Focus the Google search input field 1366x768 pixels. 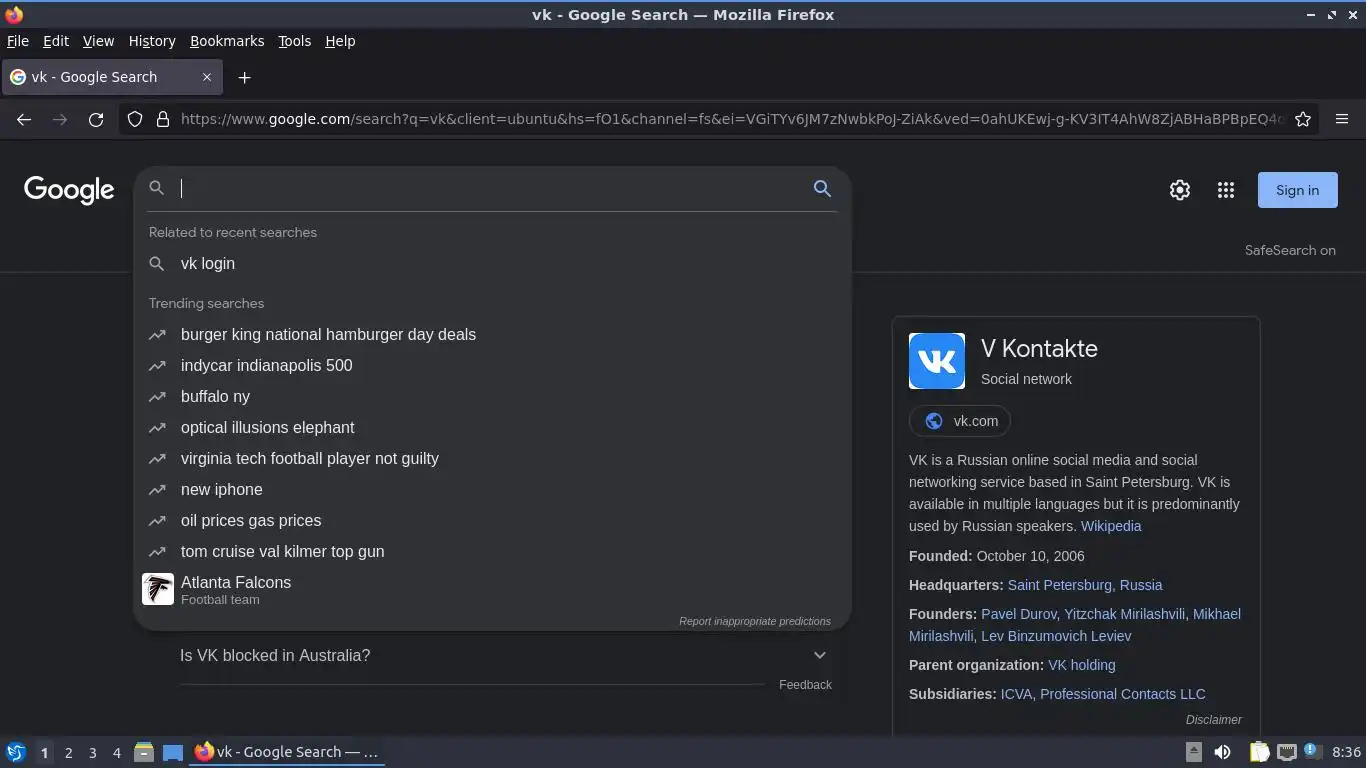[x=490, y=188]
